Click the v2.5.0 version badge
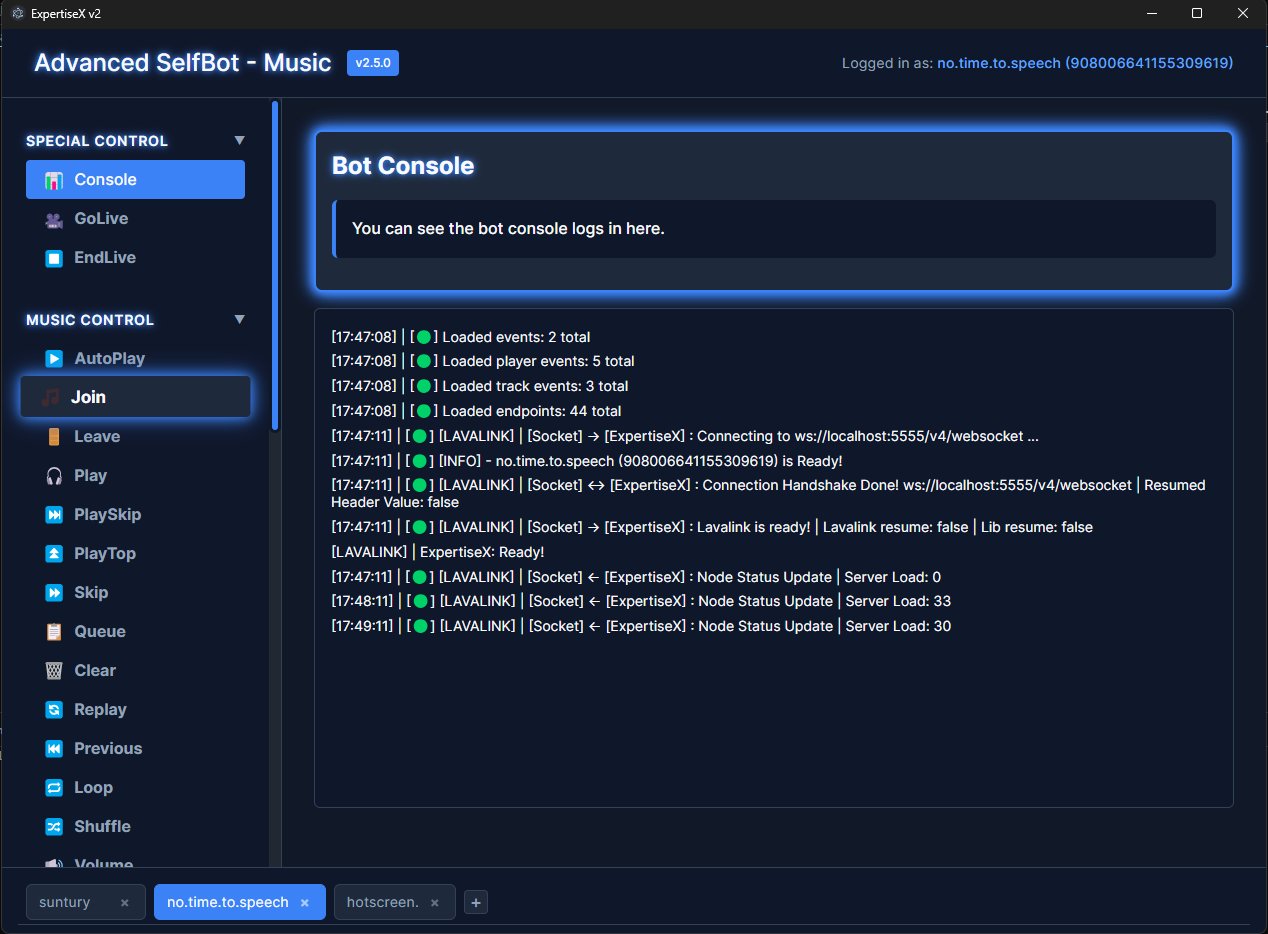The image size is (1268, 934). pyautogui.click(x=373, y=63)
